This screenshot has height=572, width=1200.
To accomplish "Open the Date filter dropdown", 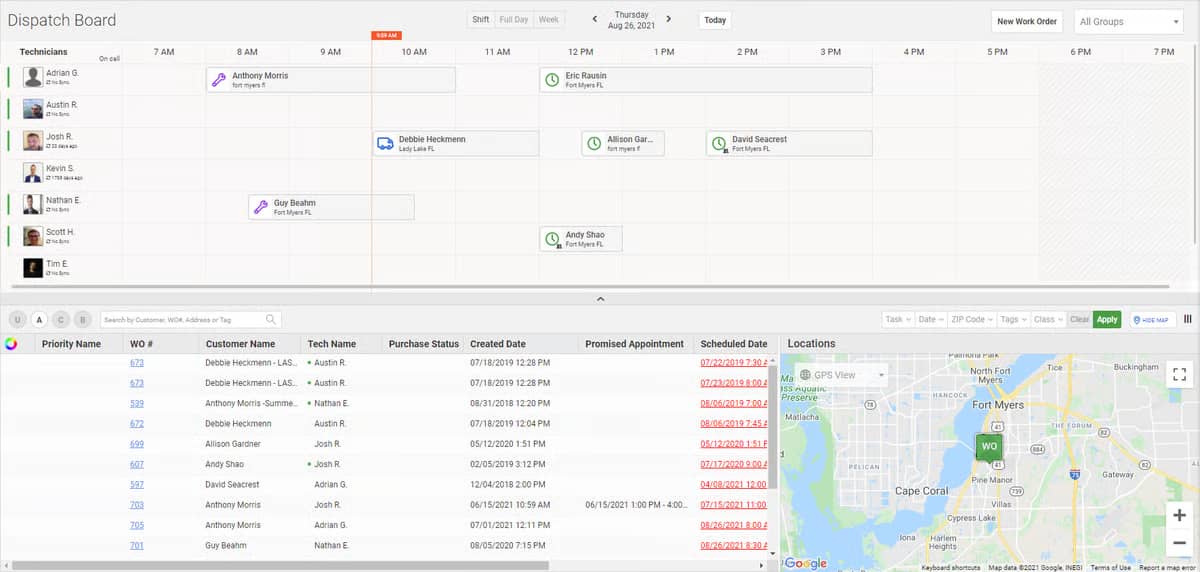I will (x=930, y=319).
